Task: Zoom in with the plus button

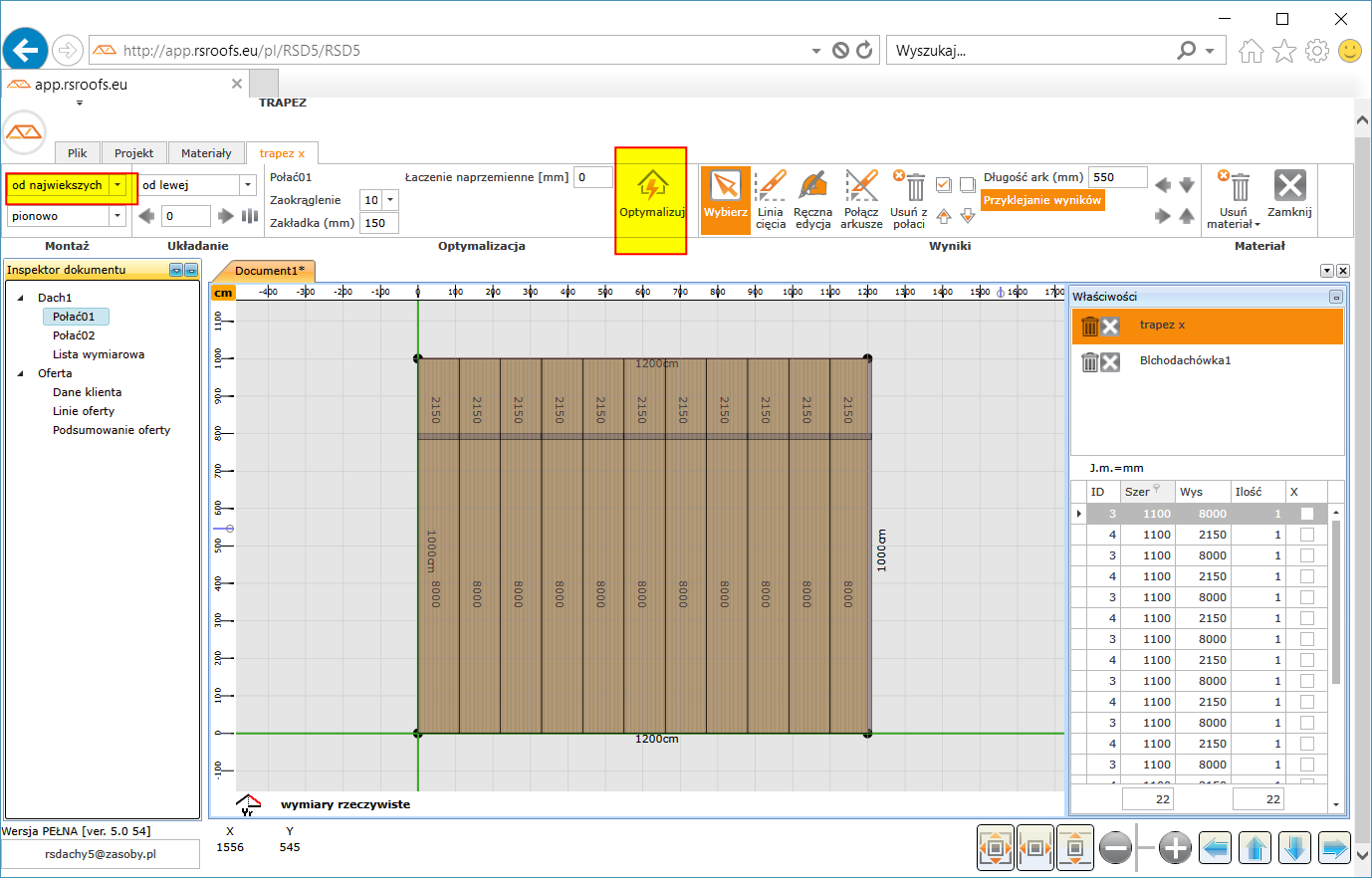Action: pyautogui.click(x=1175, y=848)
